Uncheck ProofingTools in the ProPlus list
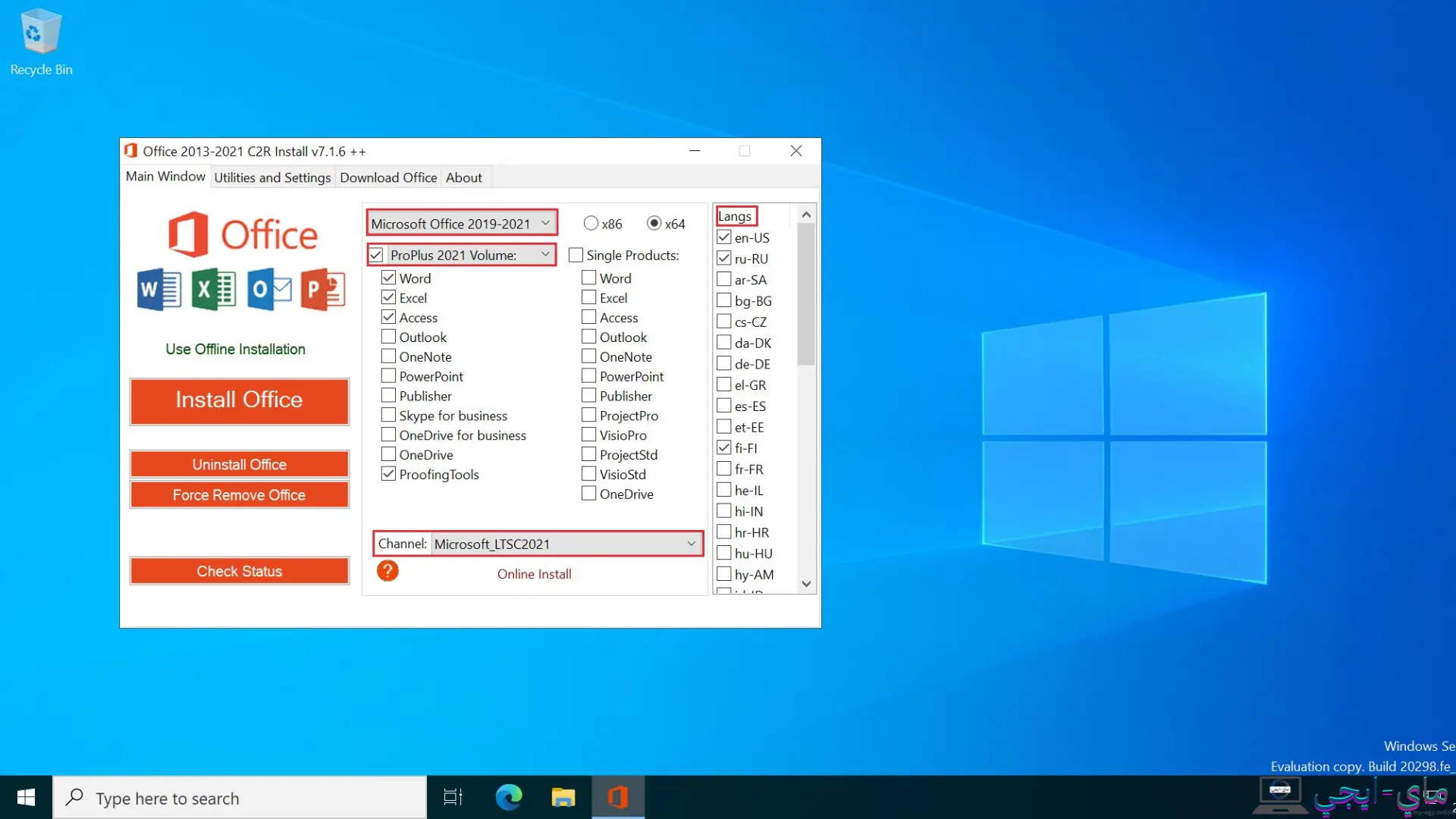1456x819 pixels. coord(388,474)
